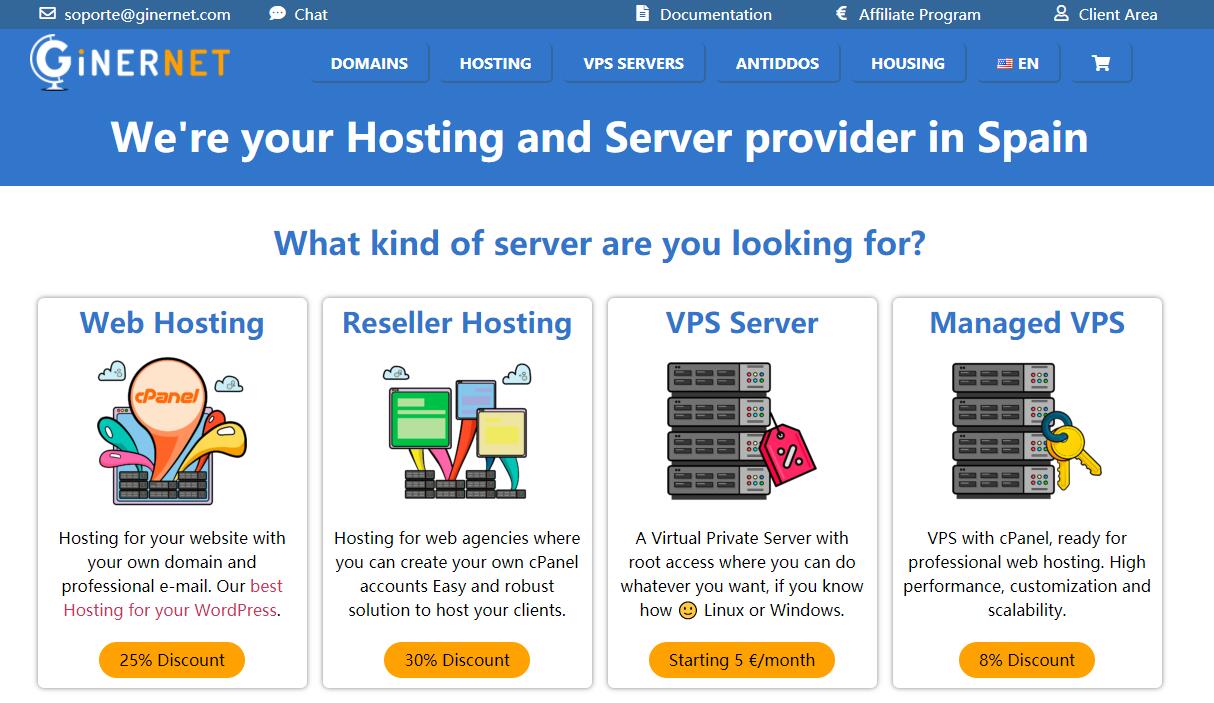Open the Hosting menu
The height and width of the screenshot is (703, 1214).
coord(495,63)
